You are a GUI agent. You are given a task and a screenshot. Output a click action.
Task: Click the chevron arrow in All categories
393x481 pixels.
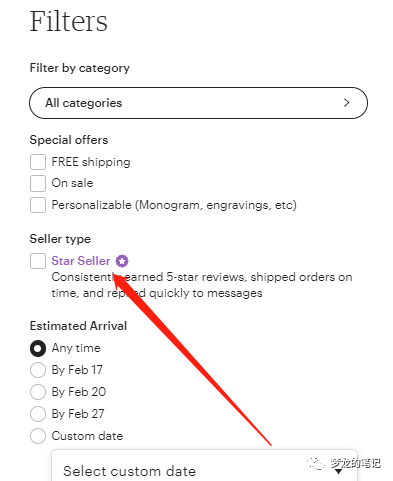347,103
